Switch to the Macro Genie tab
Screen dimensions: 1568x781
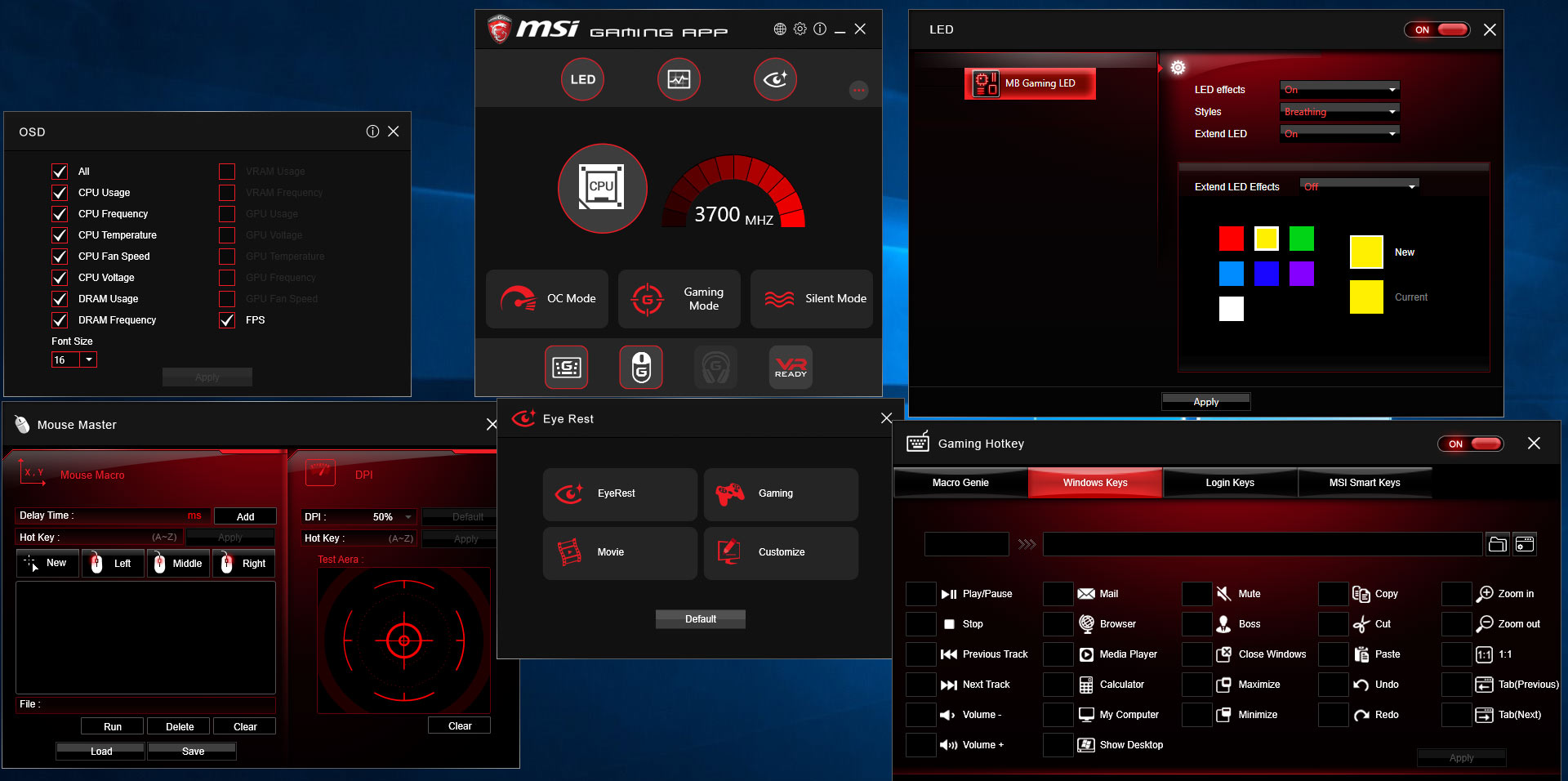coord(960,483)
